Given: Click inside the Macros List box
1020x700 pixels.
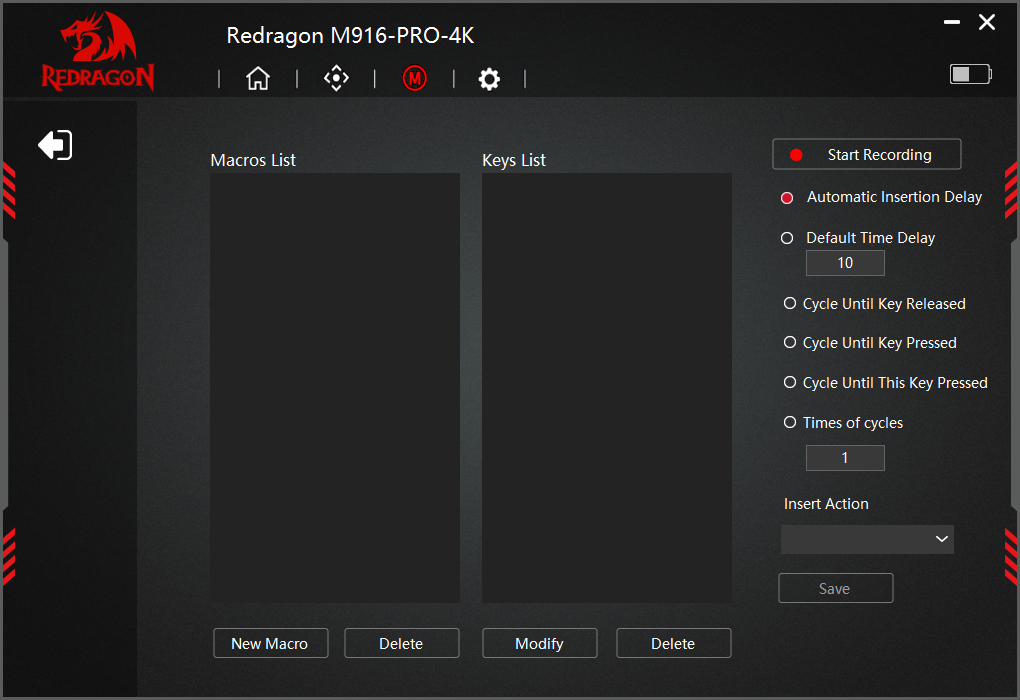Looking at the screenshot, I should [335, 388].
